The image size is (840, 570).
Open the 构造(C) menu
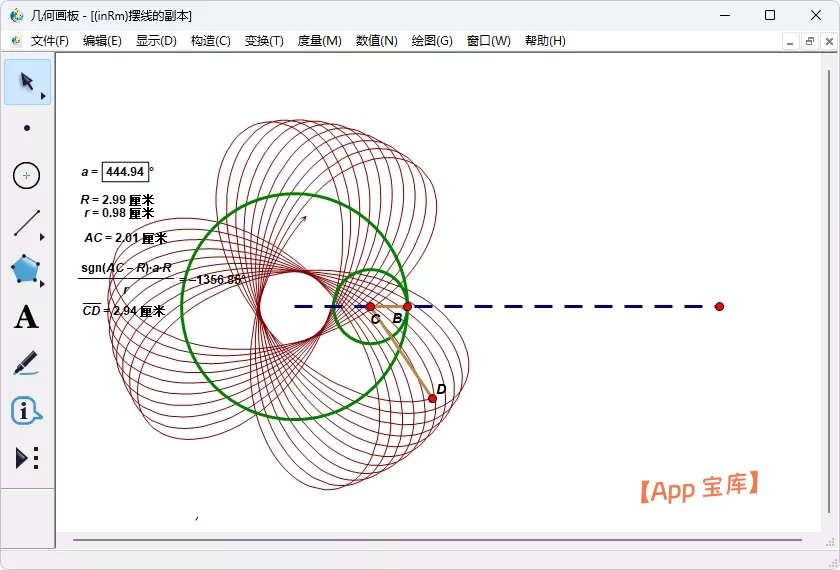click(211, 41)
